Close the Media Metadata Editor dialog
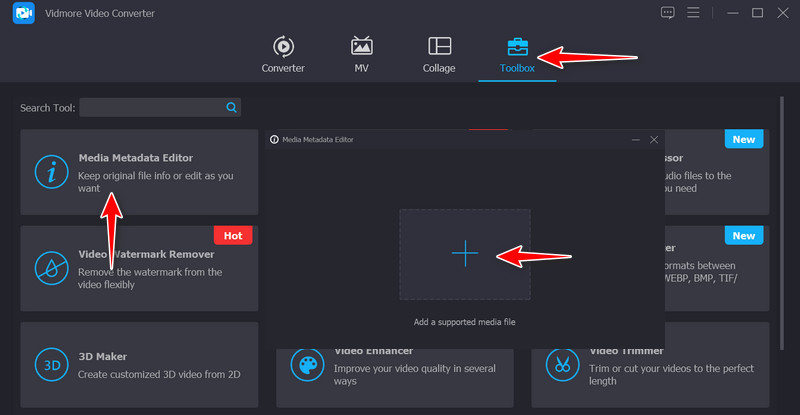The width and height of the screenshot is (800, 415). click(x=654, y=140)
